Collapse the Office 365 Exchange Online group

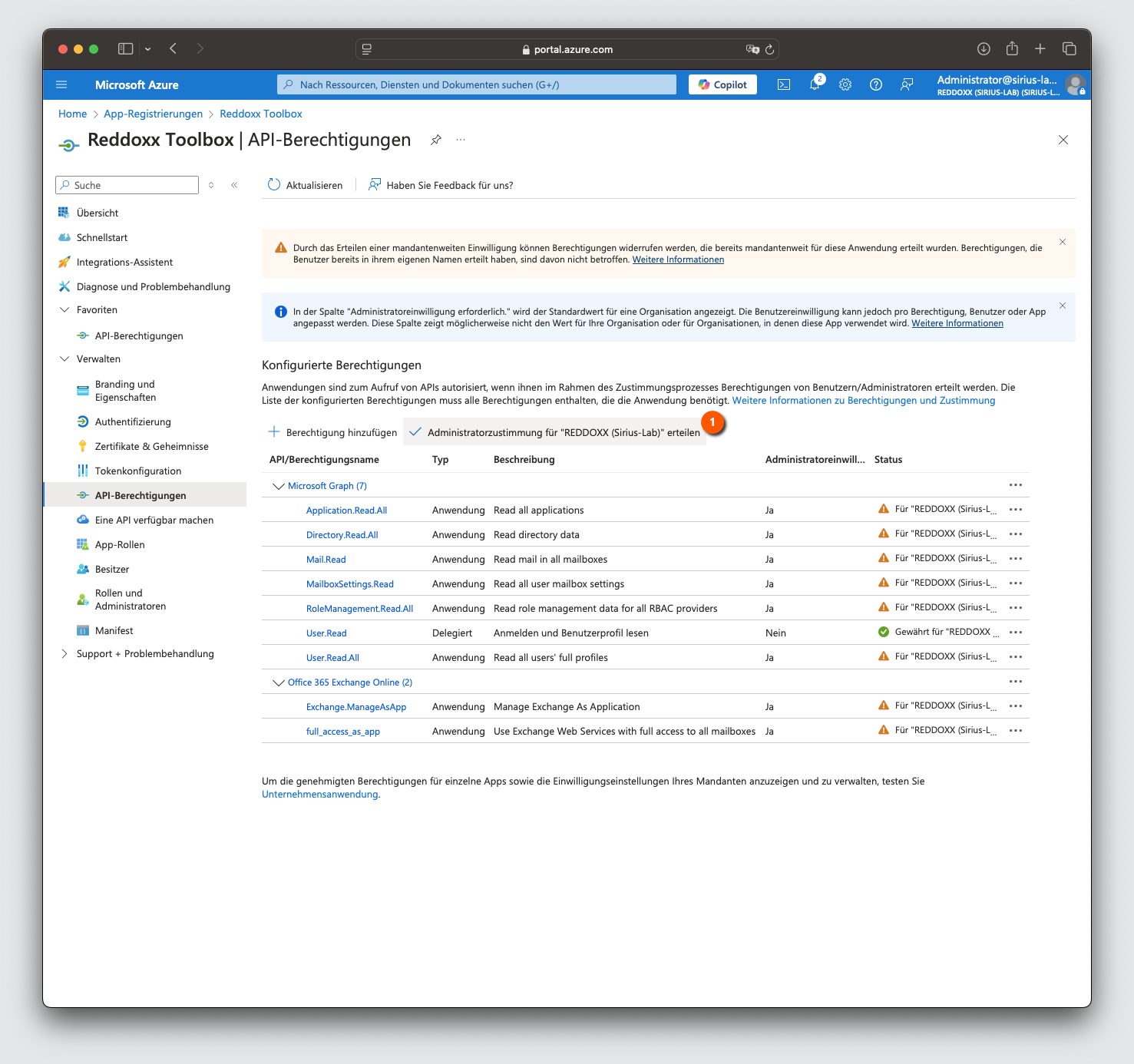point(278,682)
